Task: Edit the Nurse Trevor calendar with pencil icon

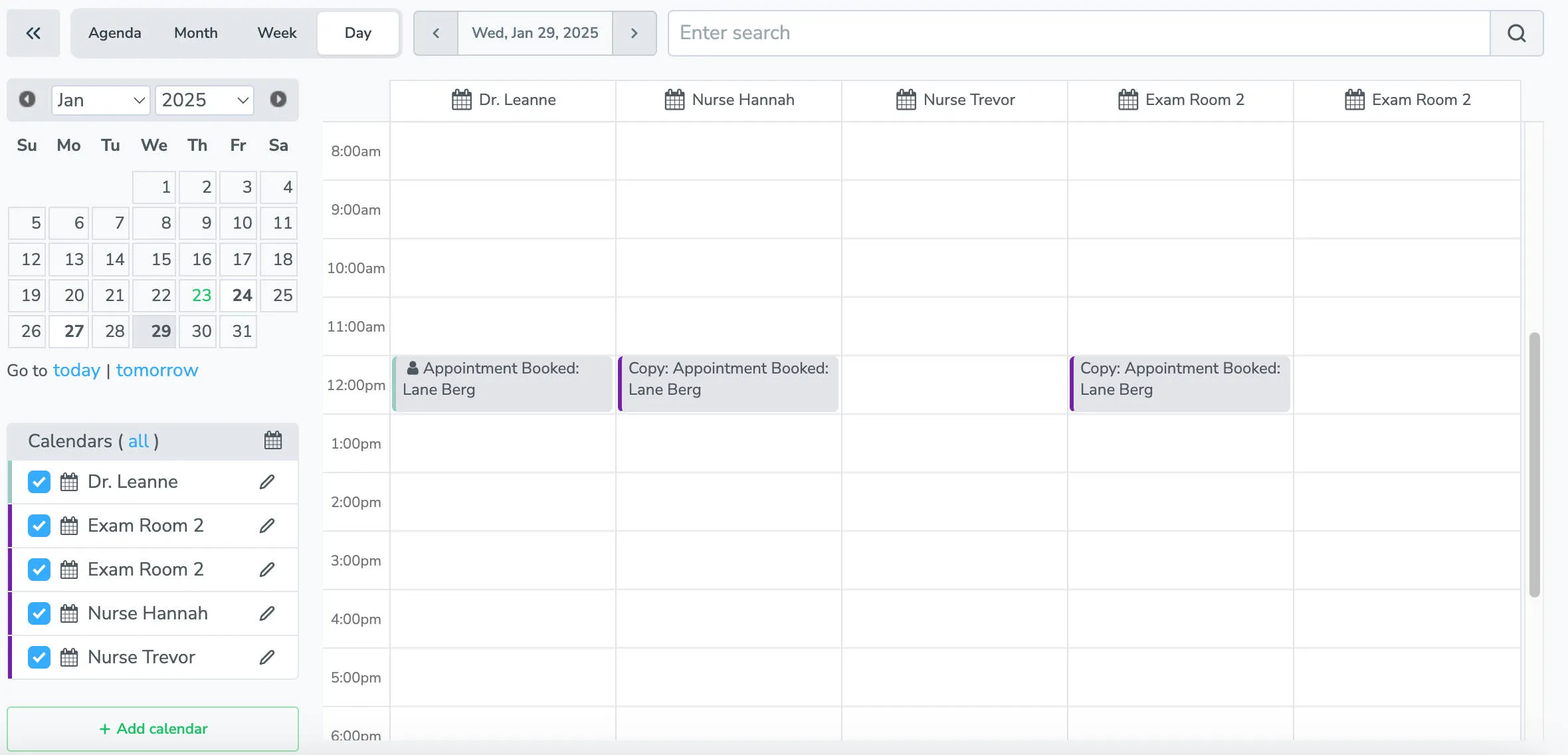Action: click(x=266, y=657)
